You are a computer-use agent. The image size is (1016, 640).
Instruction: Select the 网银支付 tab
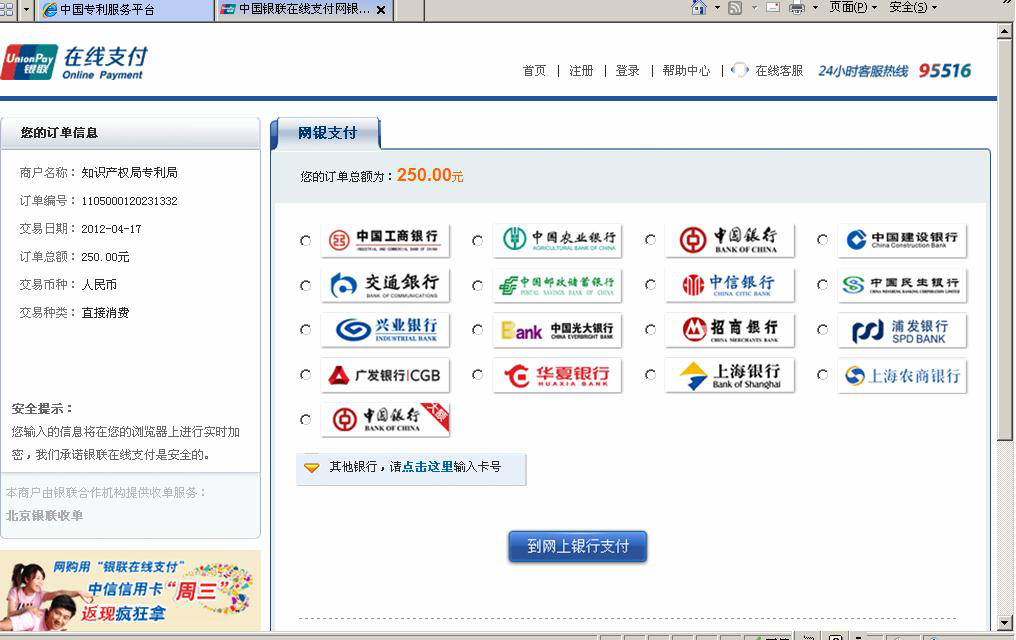pos(327,133)
